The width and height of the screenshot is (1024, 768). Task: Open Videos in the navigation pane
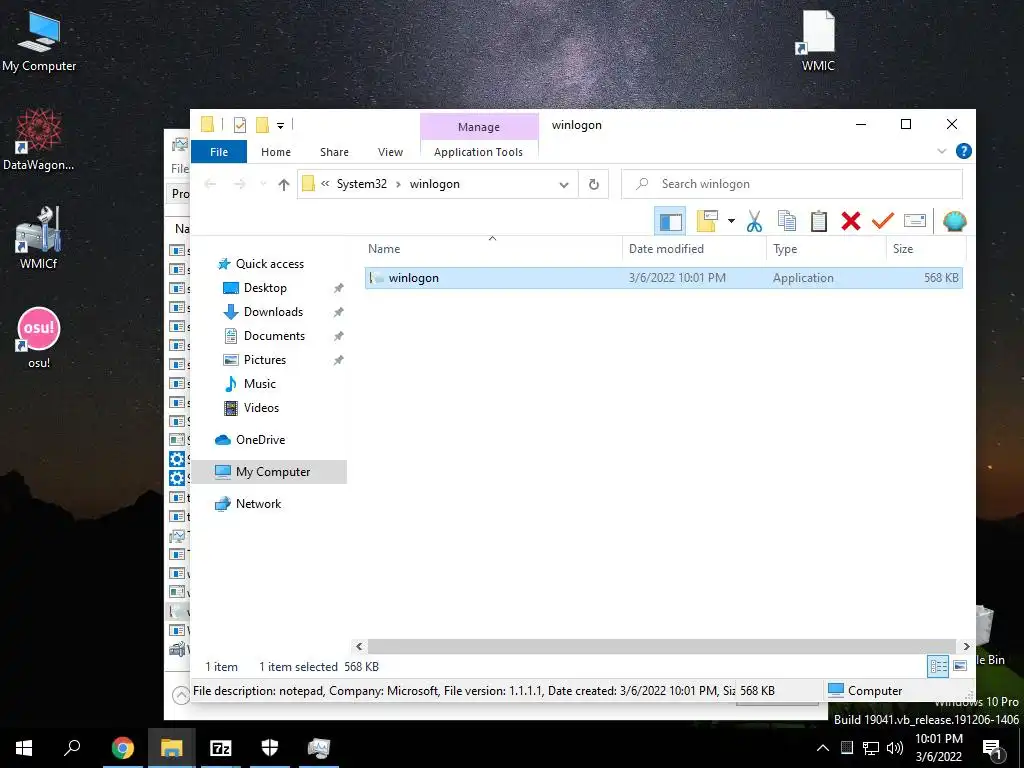tap(261, 408)
